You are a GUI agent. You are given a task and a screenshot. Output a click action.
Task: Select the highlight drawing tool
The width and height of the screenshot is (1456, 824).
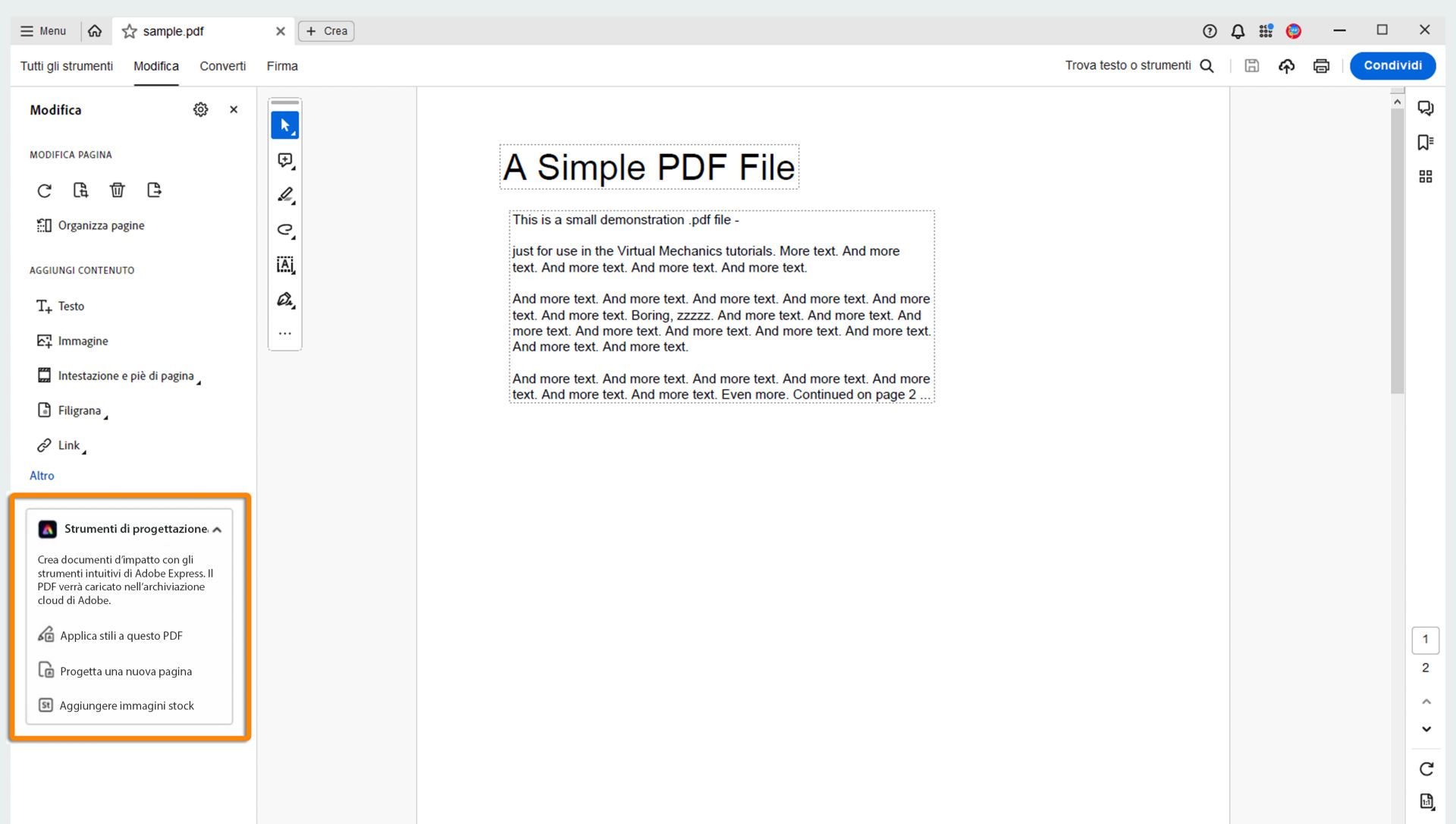(x=284, y=195)
